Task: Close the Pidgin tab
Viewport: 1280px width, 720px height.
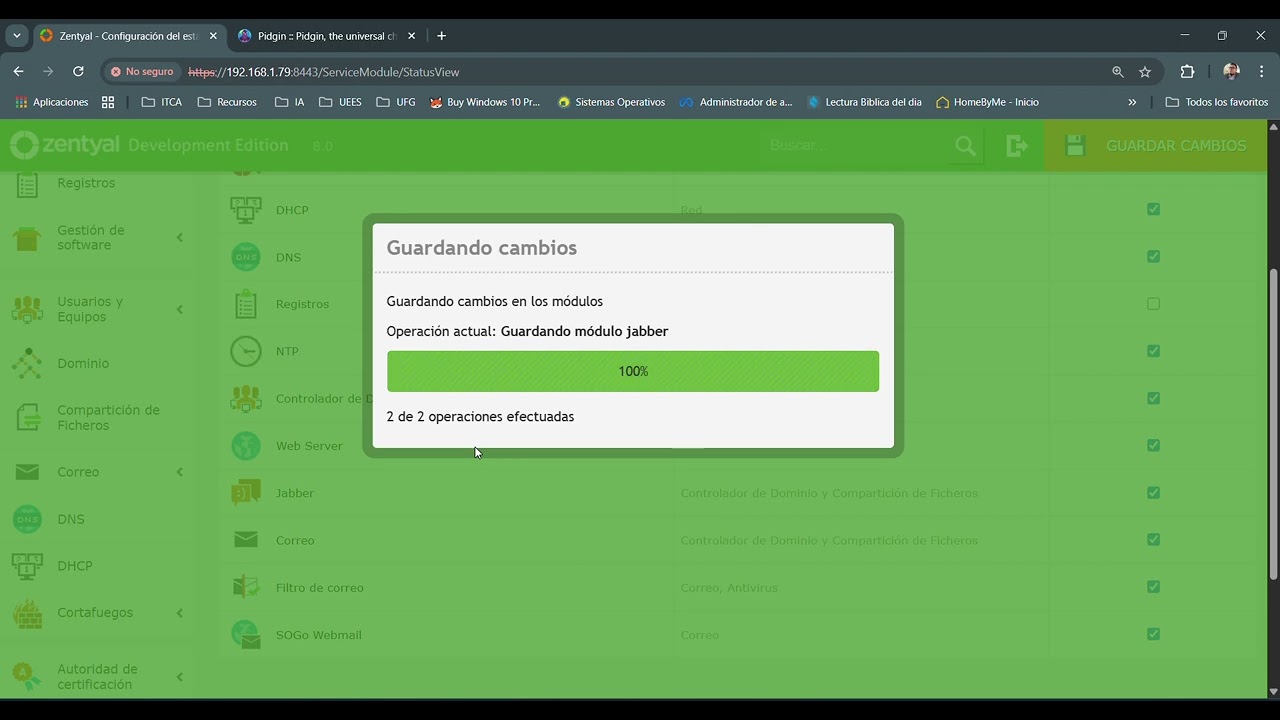Action: click(411, 36)
